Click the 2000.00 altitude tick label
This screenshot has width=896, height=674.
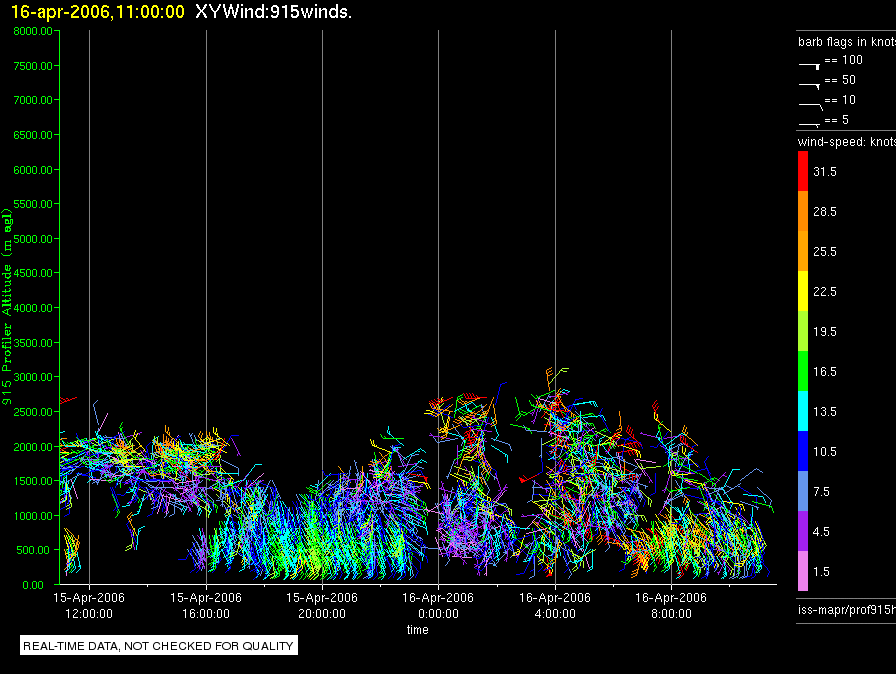(x=33, y=447)
